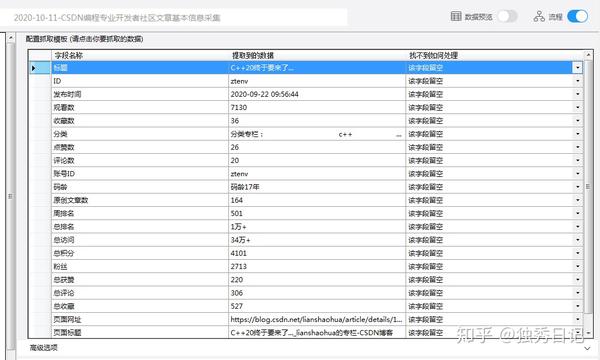
Task: Open the dropdown arrow in the 标题 row
Action: 577,68
